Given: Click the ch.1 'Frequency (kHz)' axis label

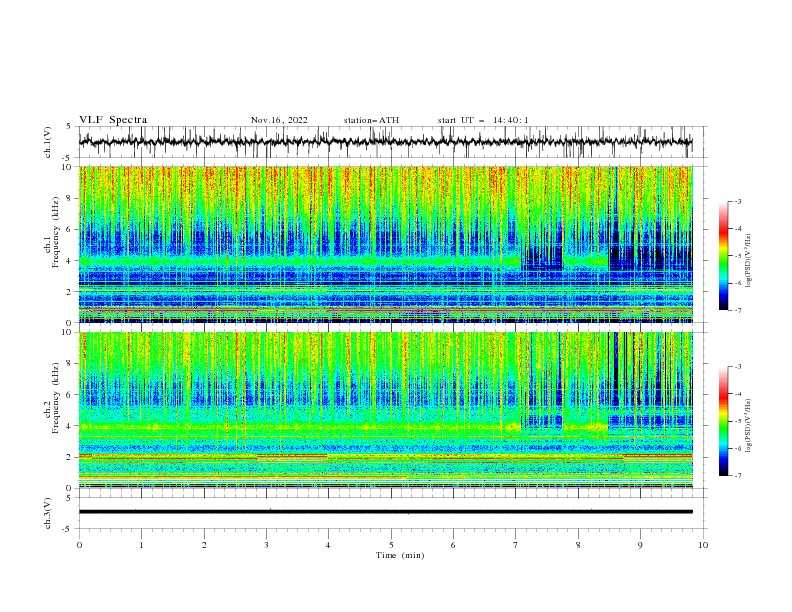Looking at the screenshot, I should (x=55, y=230).
